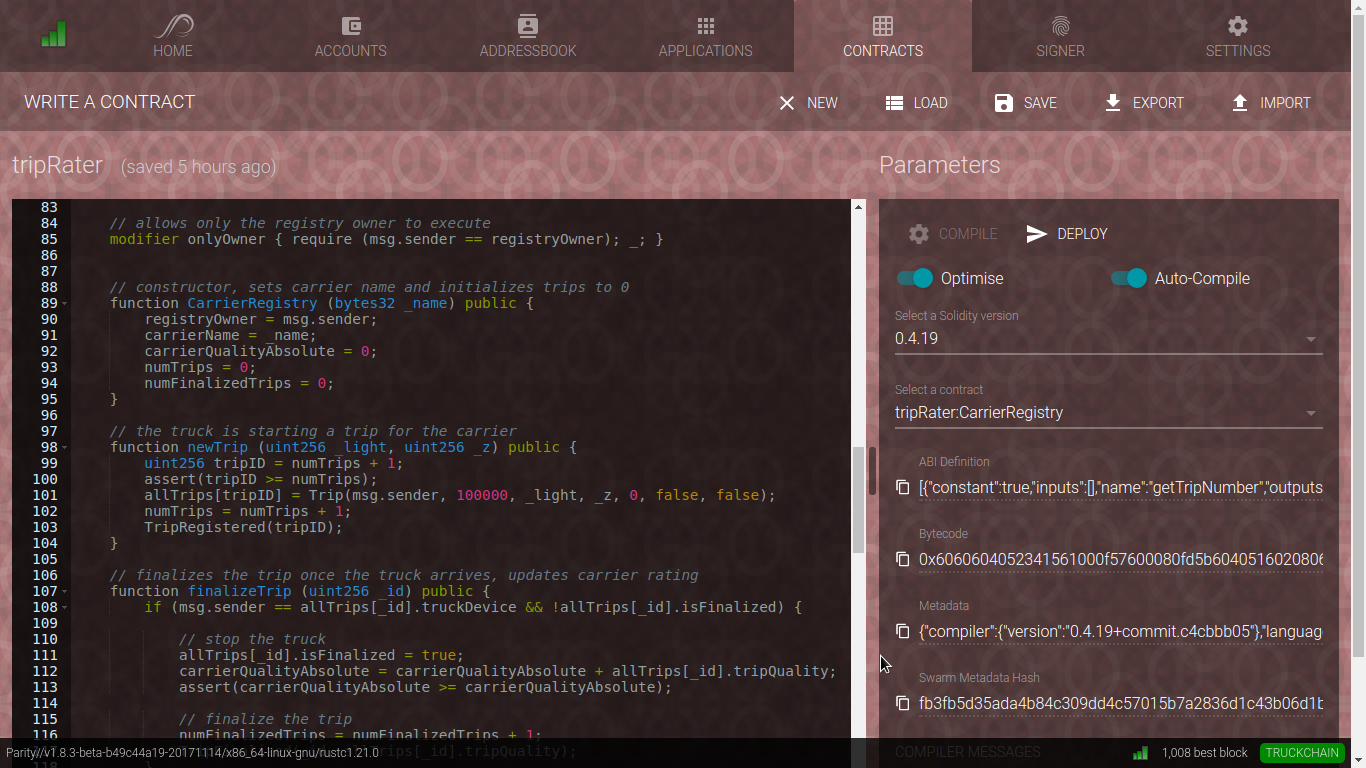Click the Load contract button

tap(917, 103)
